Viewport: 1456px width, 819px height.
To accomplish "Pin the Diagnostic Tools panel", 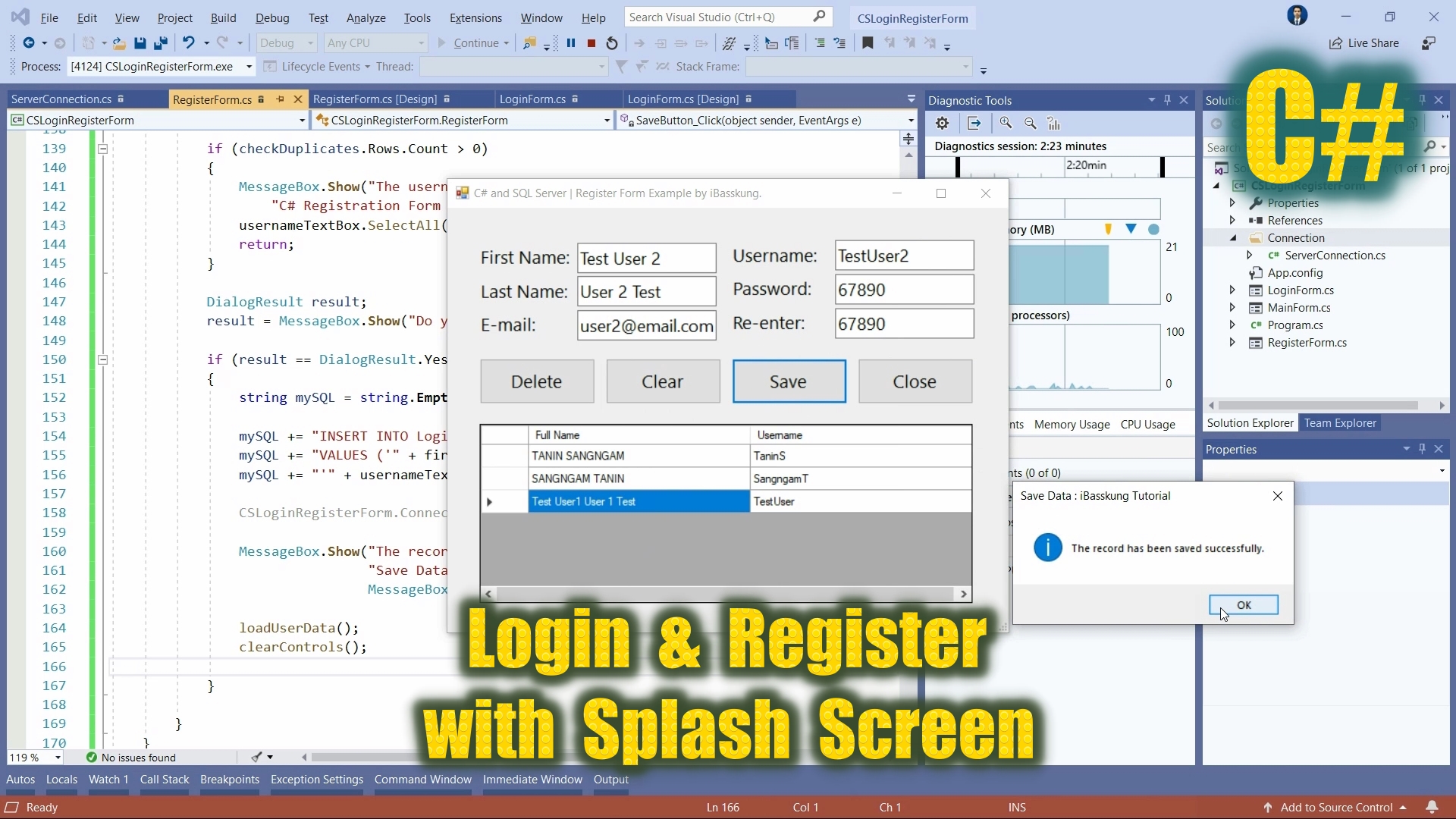I will click(x=1167, y=99).
